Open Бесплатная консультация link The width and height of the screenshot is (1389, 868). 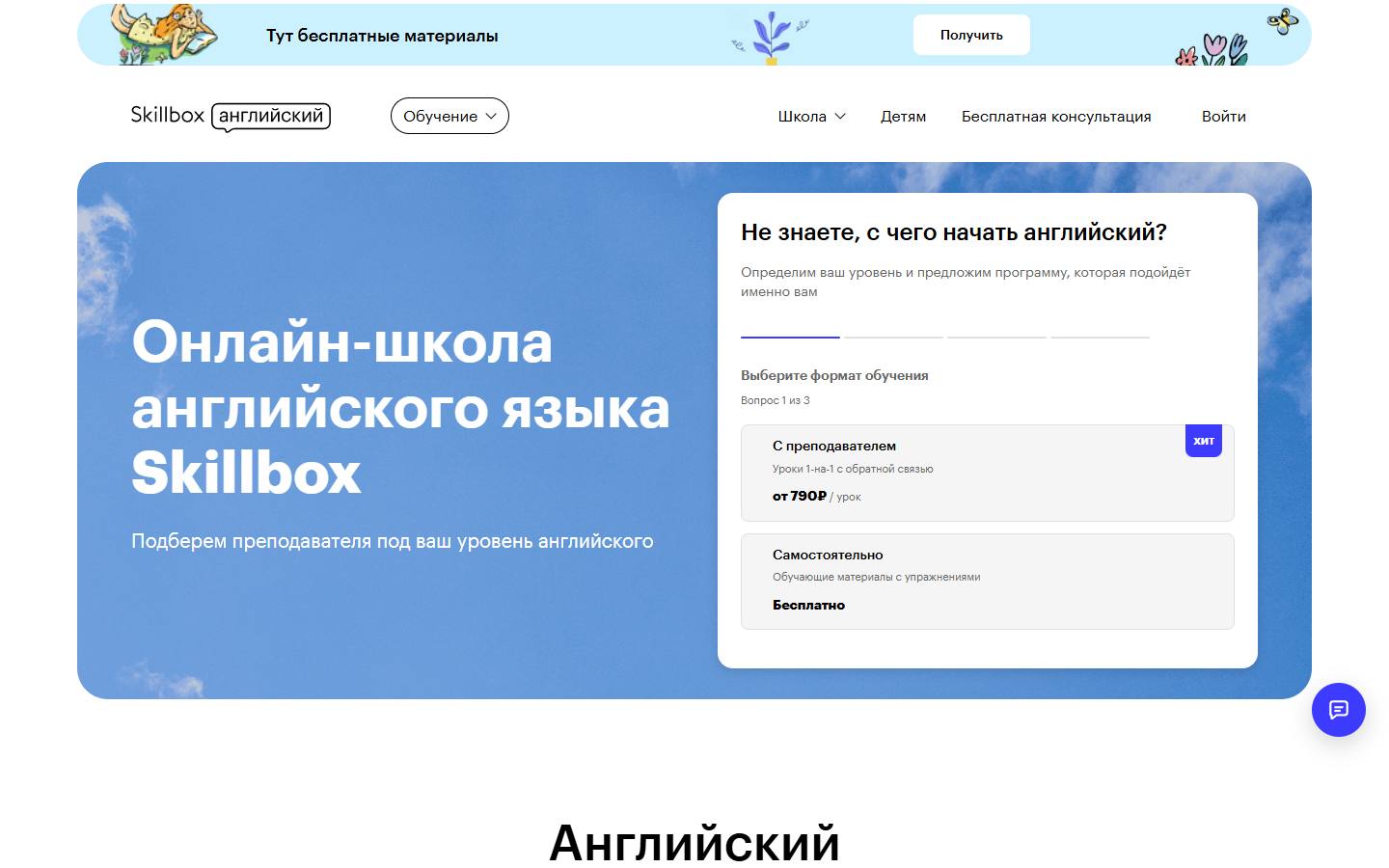tap(1056, 116)
